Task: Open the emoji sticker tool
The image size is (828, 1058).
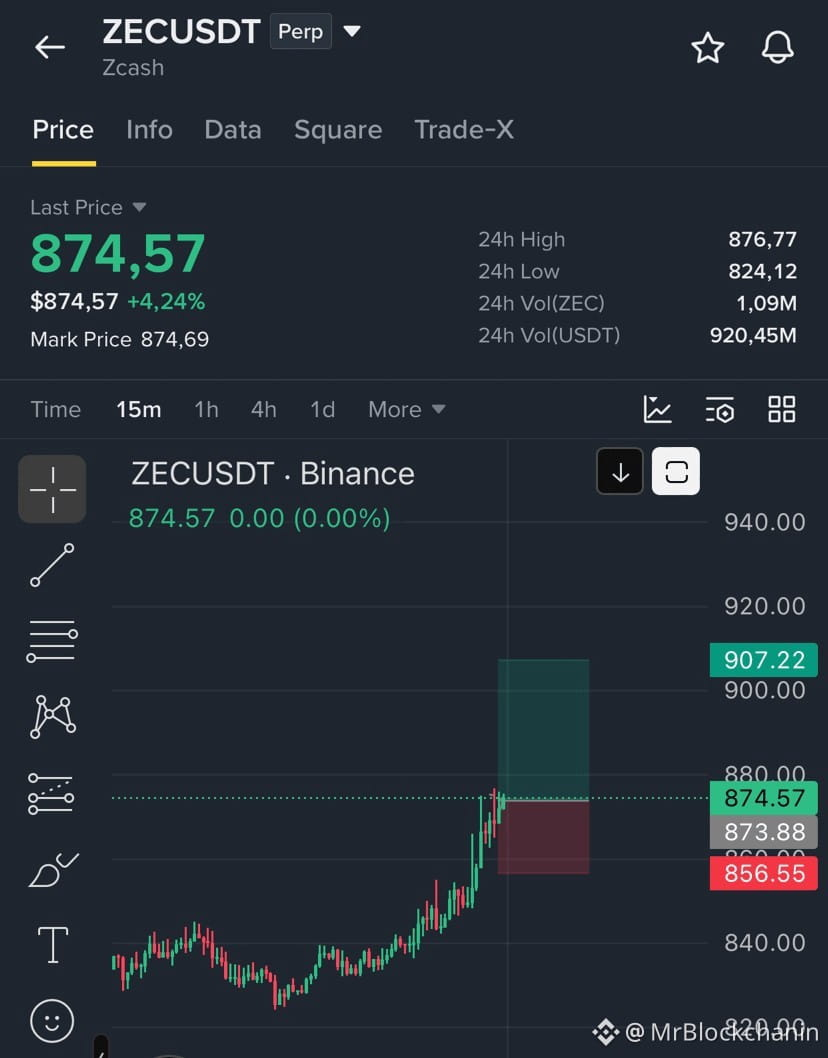Action: coord(52,1020)
